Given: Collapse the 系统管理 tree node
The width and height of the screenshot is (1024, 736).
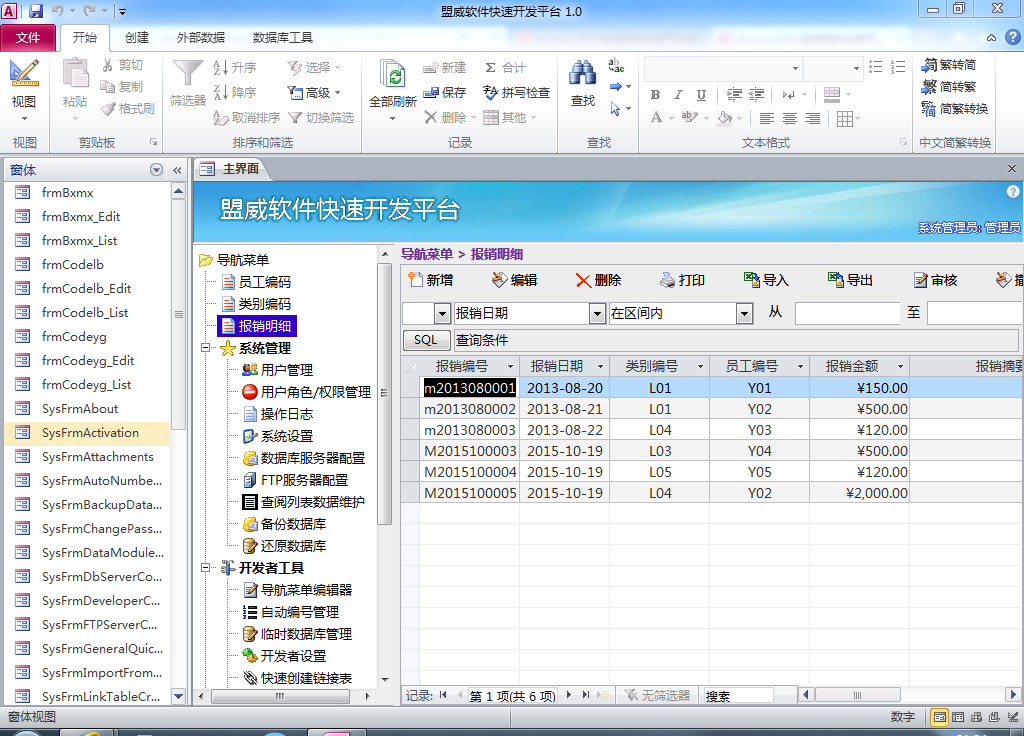Looking at the screenshot, I should pos(207,348).
